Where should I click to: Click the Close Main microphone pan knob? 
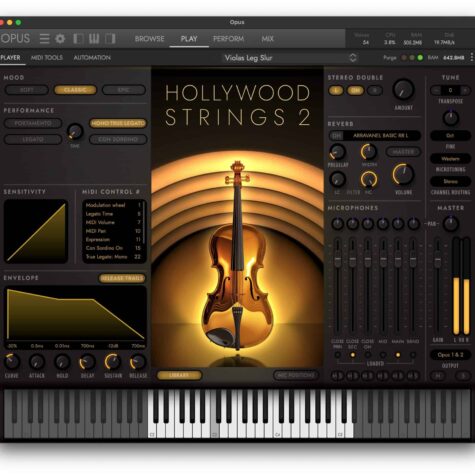click(x=337, y=224)
